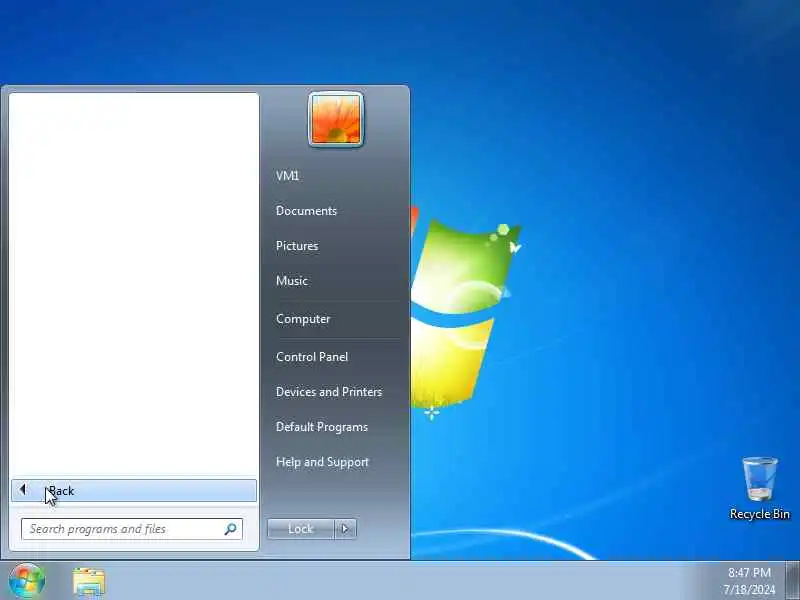Viewport: 800px width, 600px height.
Task: Open Windows Explorer from the taskbar
Action: 89,582
